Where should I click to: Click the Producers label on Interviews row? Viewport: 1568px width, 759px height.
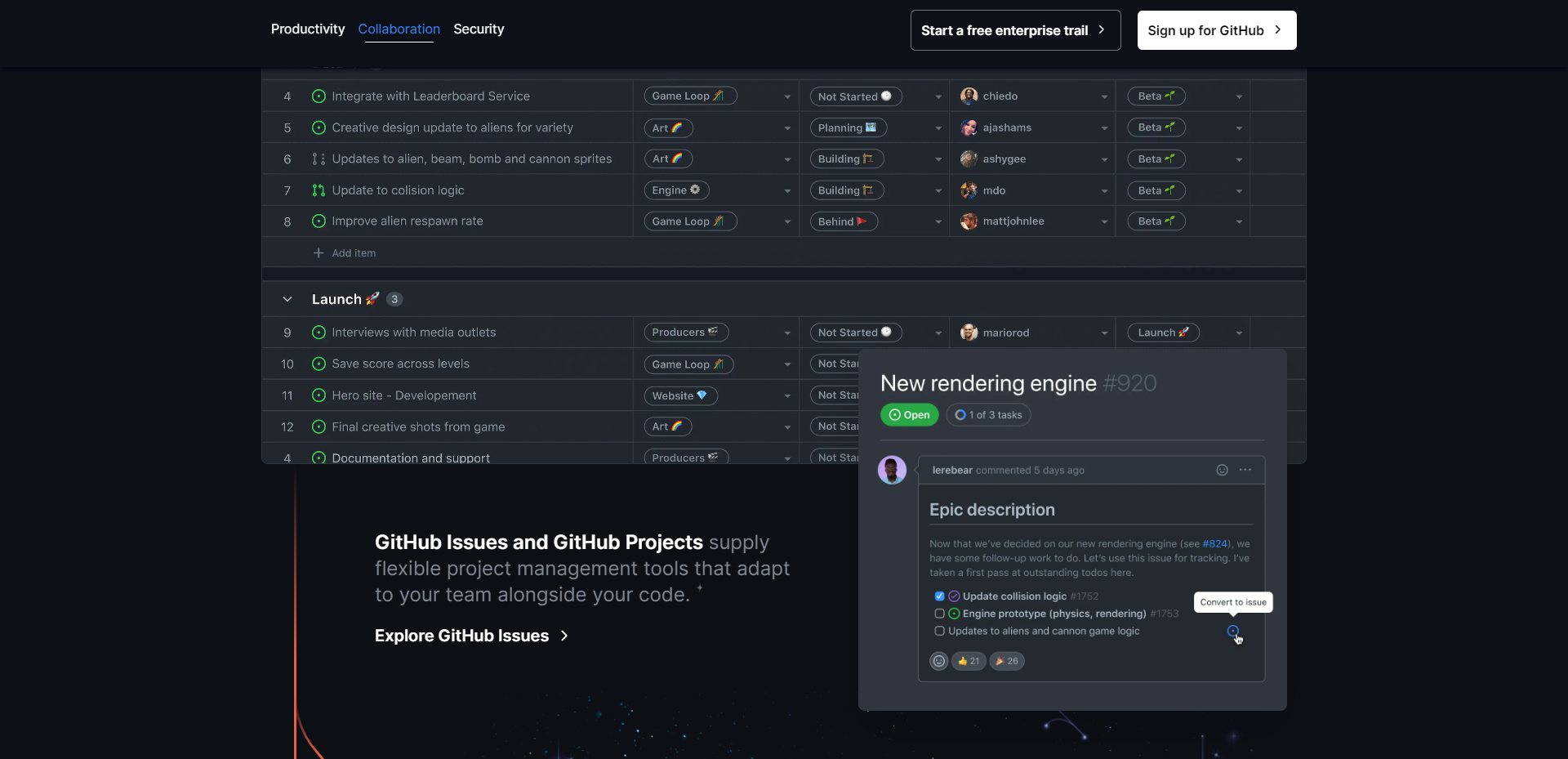point(685,333)
